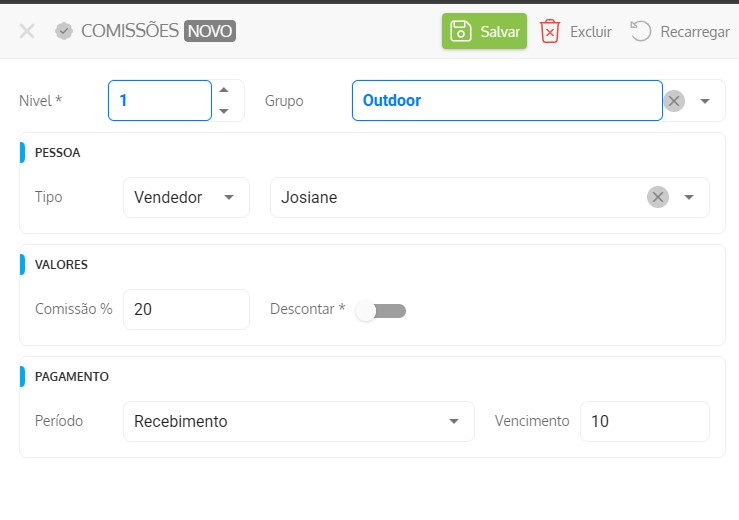Viewport: 739px width, 520px height.
Task: Toggle the Descontar switch
Action: pos(381,311)
